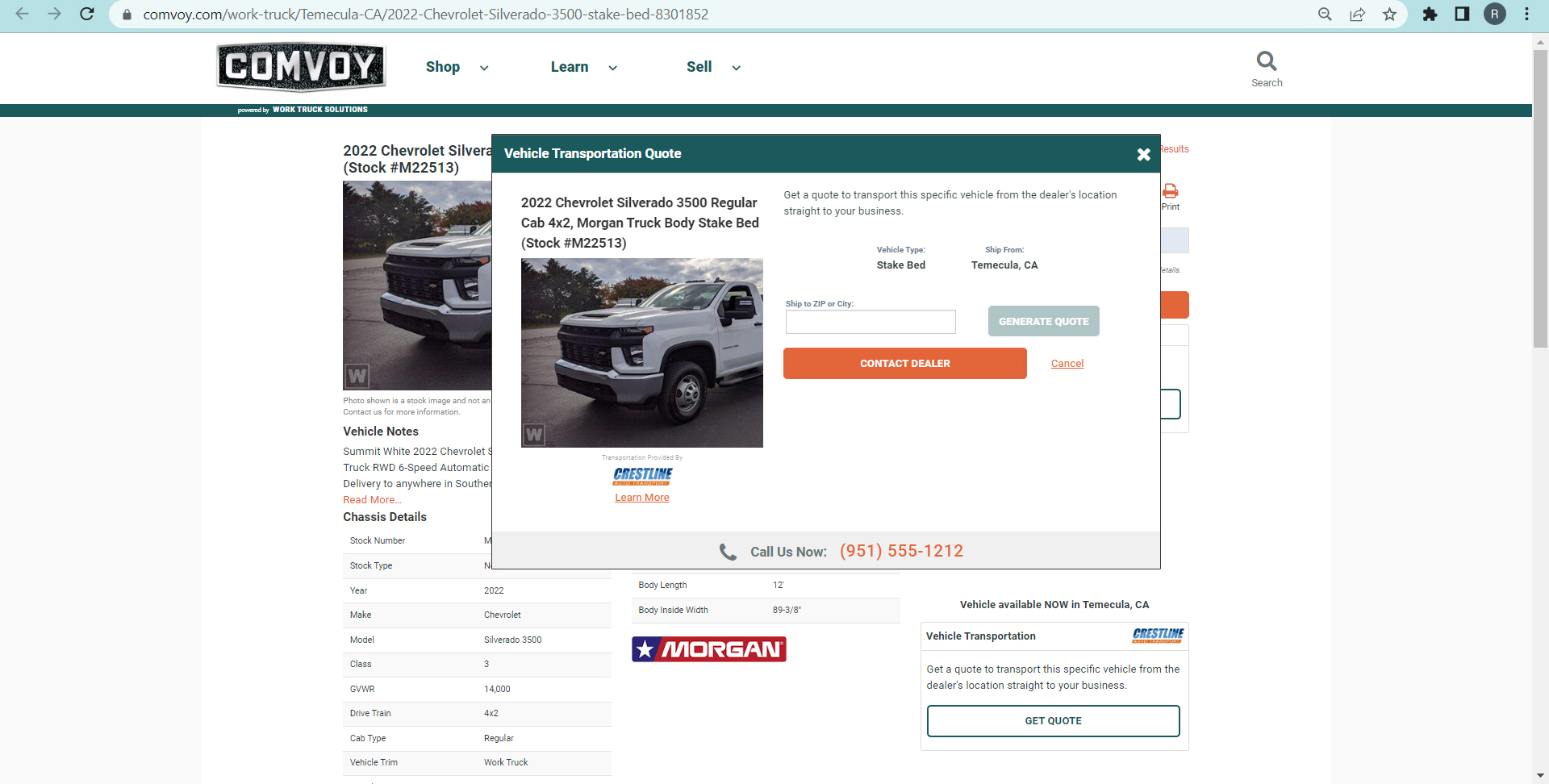Click the Cancel link
The height and width of the screenshot is (784, 1549).
1067,364
